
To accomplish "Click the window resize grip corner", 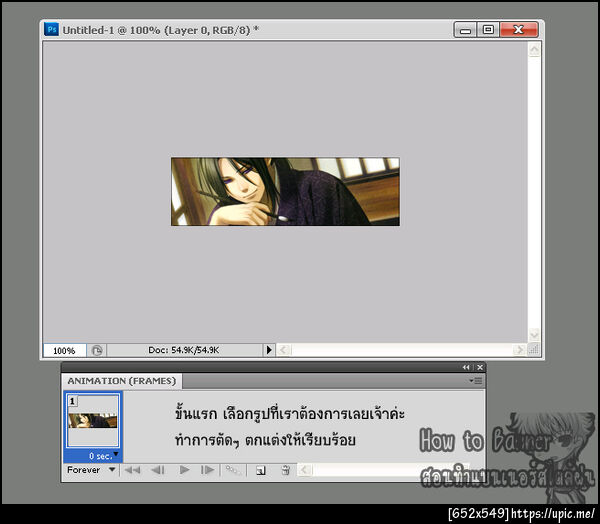I will [534, 350].
